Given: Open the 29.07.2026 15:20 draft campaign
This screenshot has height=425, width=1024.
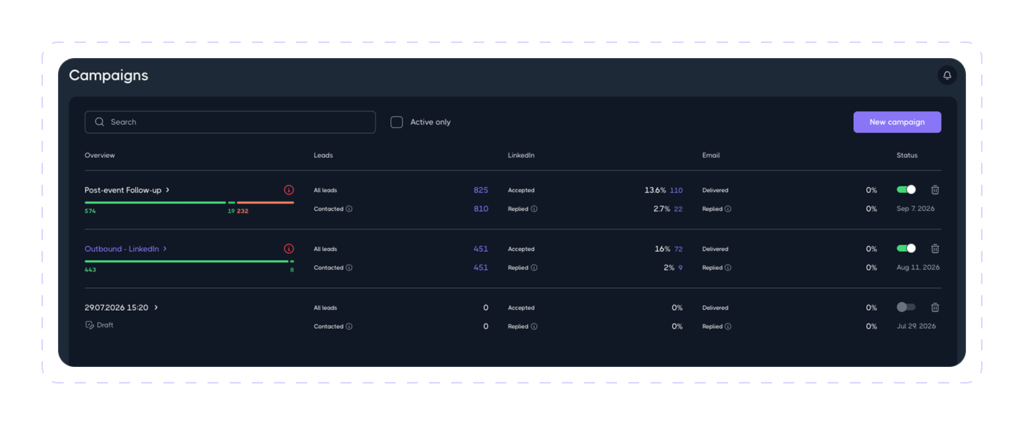Looking at the screenshot, I should 116,307.
